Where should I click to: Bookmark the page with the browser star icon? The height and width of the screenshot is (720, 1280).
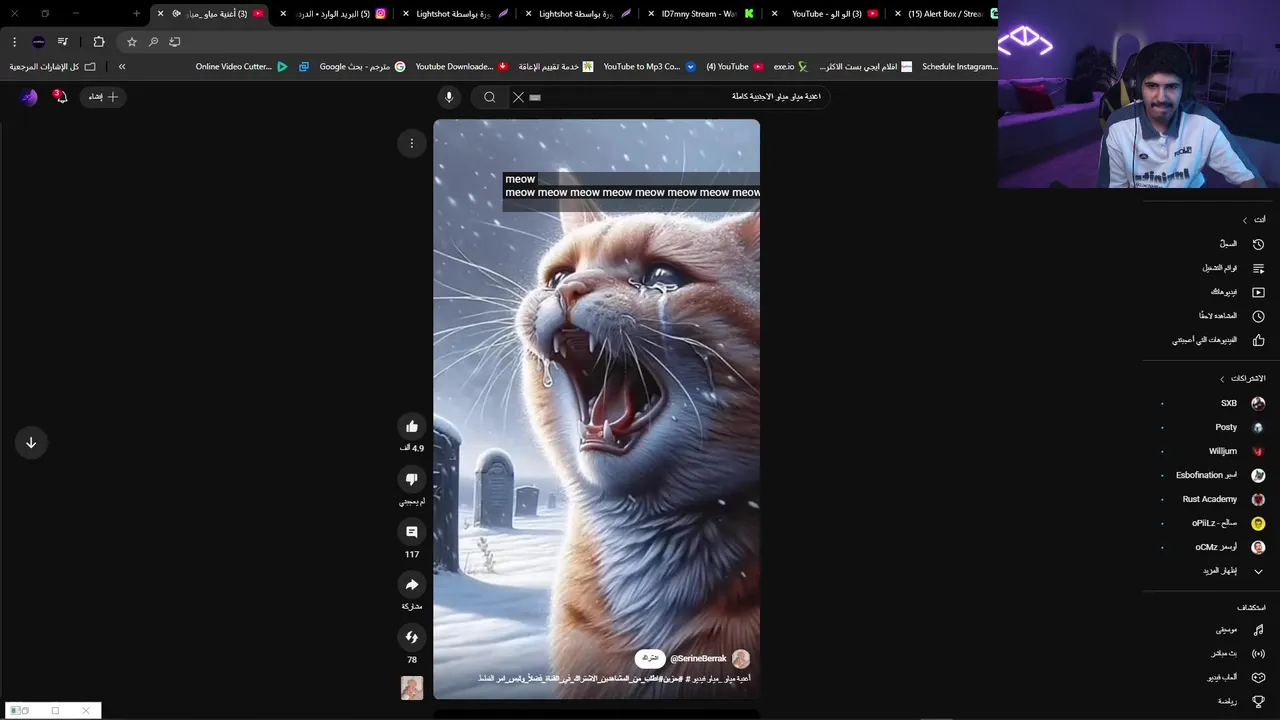132,42
